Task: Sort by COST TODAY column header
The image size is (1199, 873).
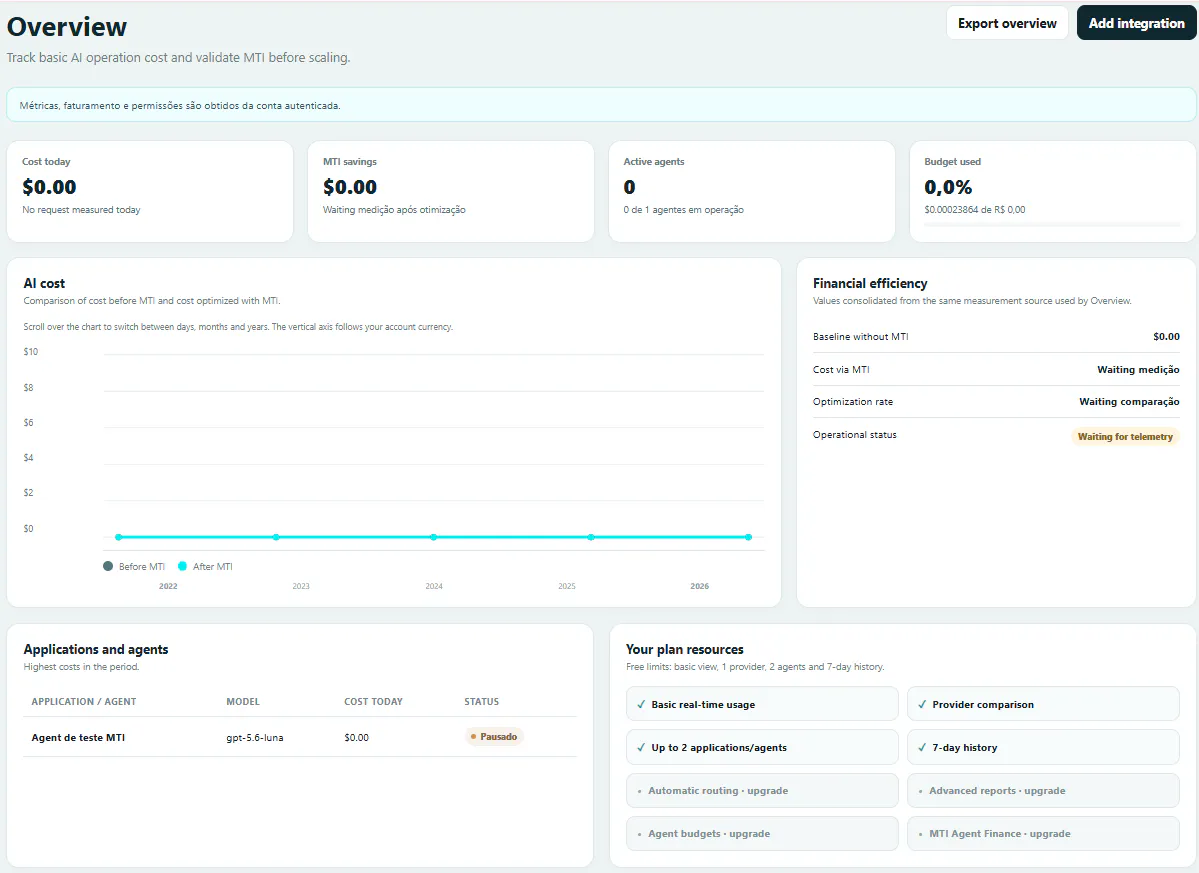Action: [x=373, y=702]
